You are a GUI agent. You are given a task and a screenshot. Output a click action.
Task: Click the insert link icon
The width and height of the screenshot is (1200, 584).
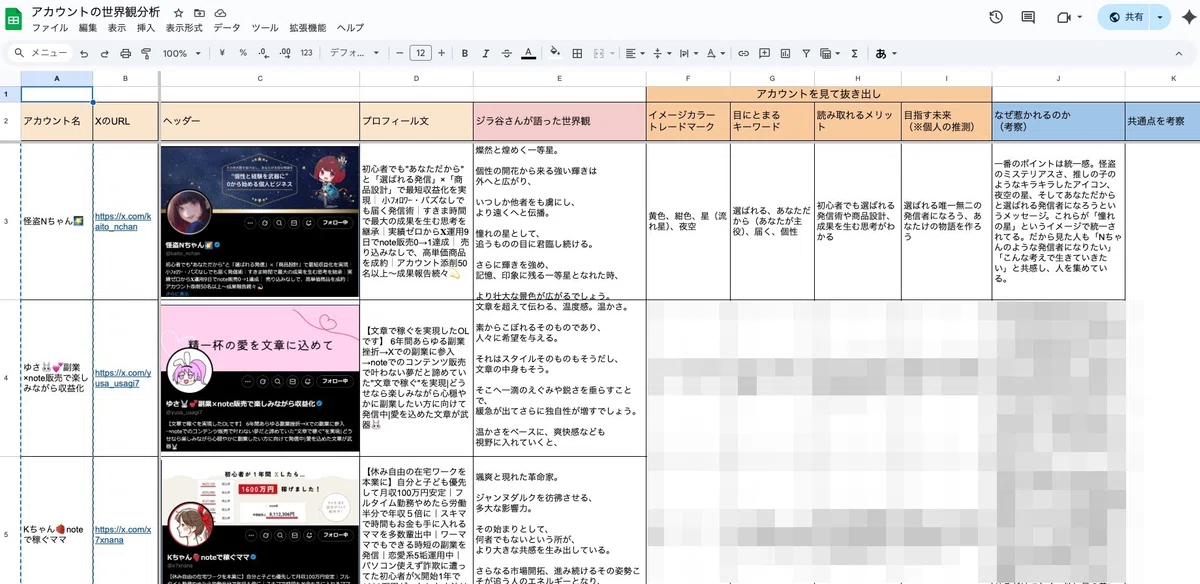click(x=741, y=53)
